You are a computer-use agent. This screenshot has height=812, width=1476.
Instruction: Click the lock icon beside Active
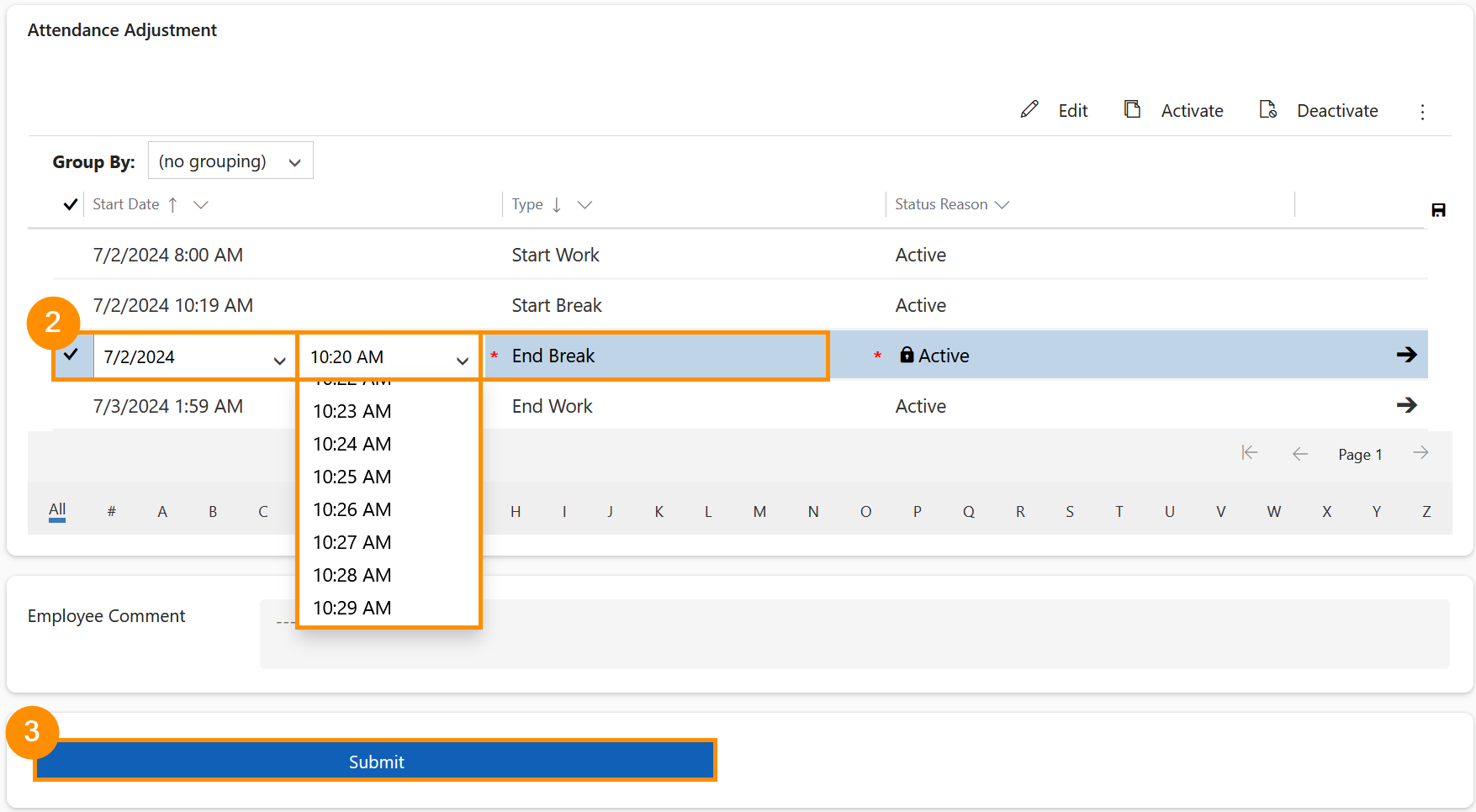point(907,355)
